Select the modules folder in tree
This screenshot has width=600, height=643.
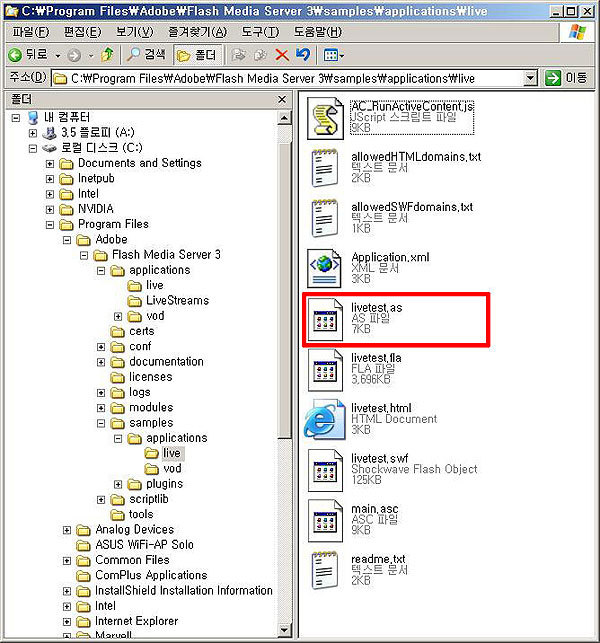click(x=142, y=408)
